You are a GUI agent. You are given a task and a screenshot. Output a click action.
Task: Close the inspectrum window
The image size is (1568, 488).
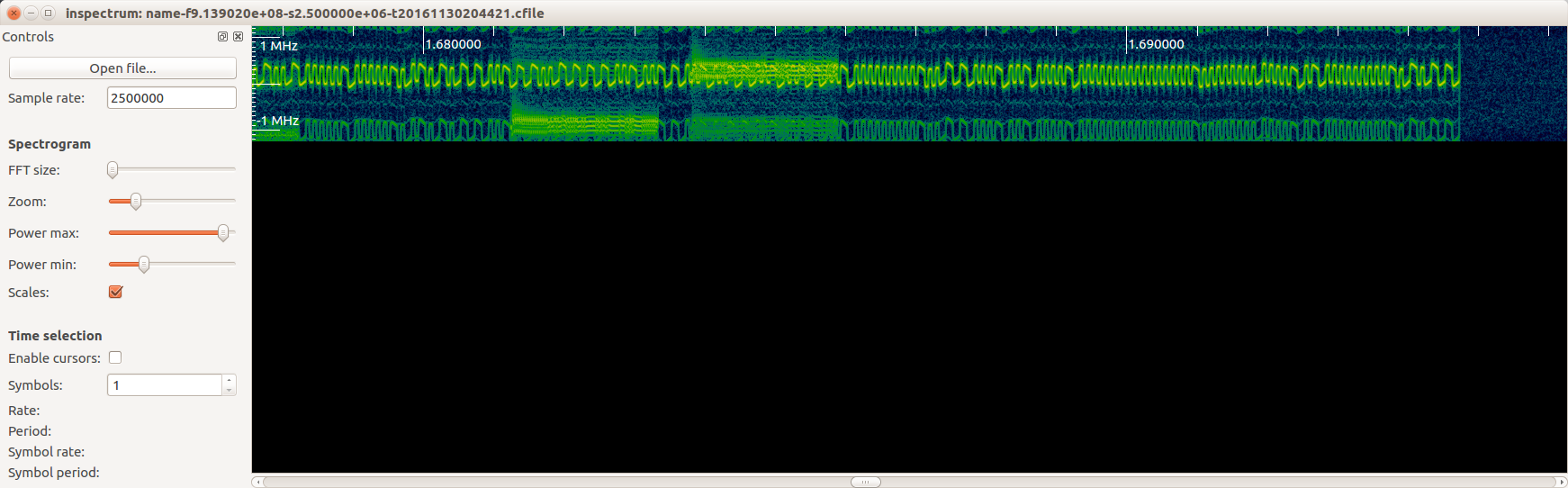pyautogui.click(x=14, y=13)
